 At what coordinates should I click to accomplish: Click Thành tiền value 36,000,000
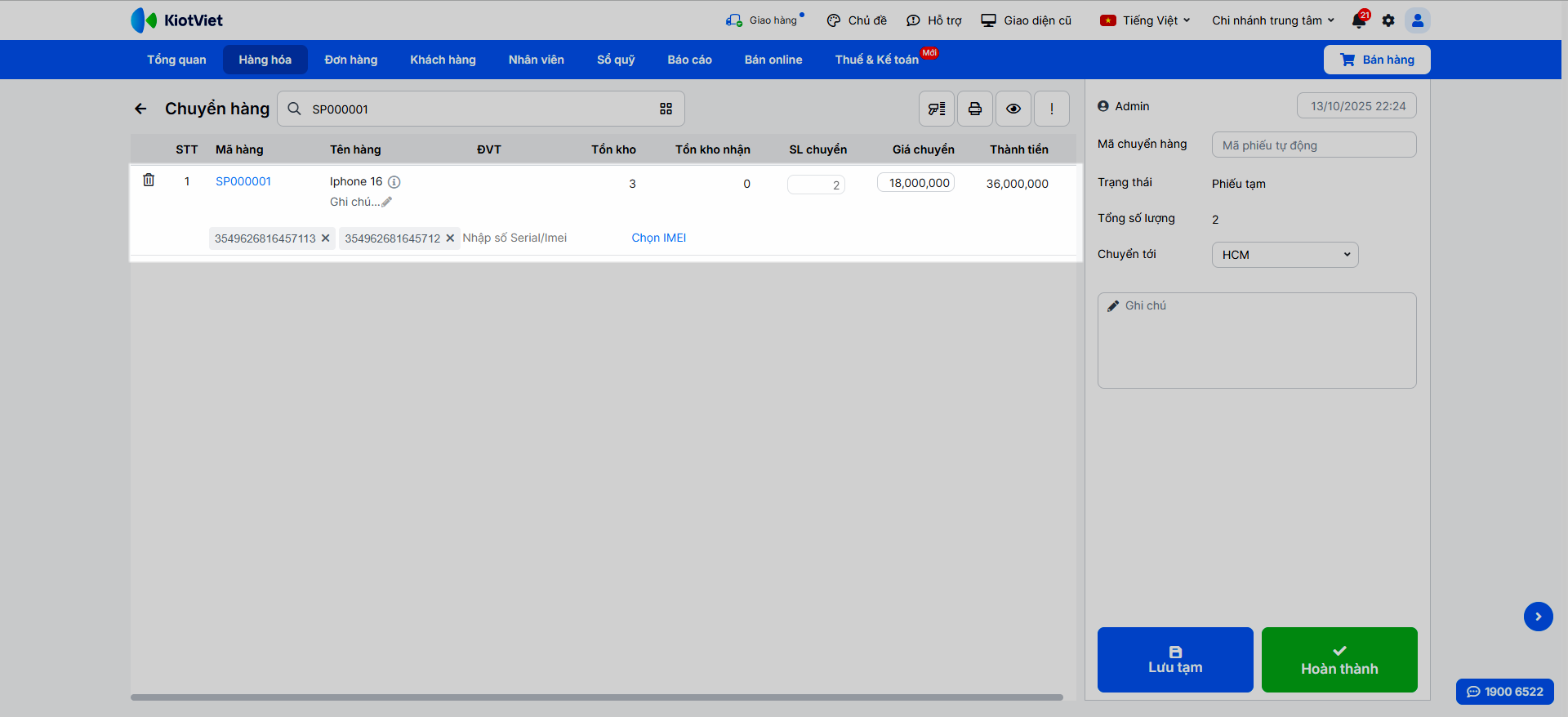coord(1018,184)
